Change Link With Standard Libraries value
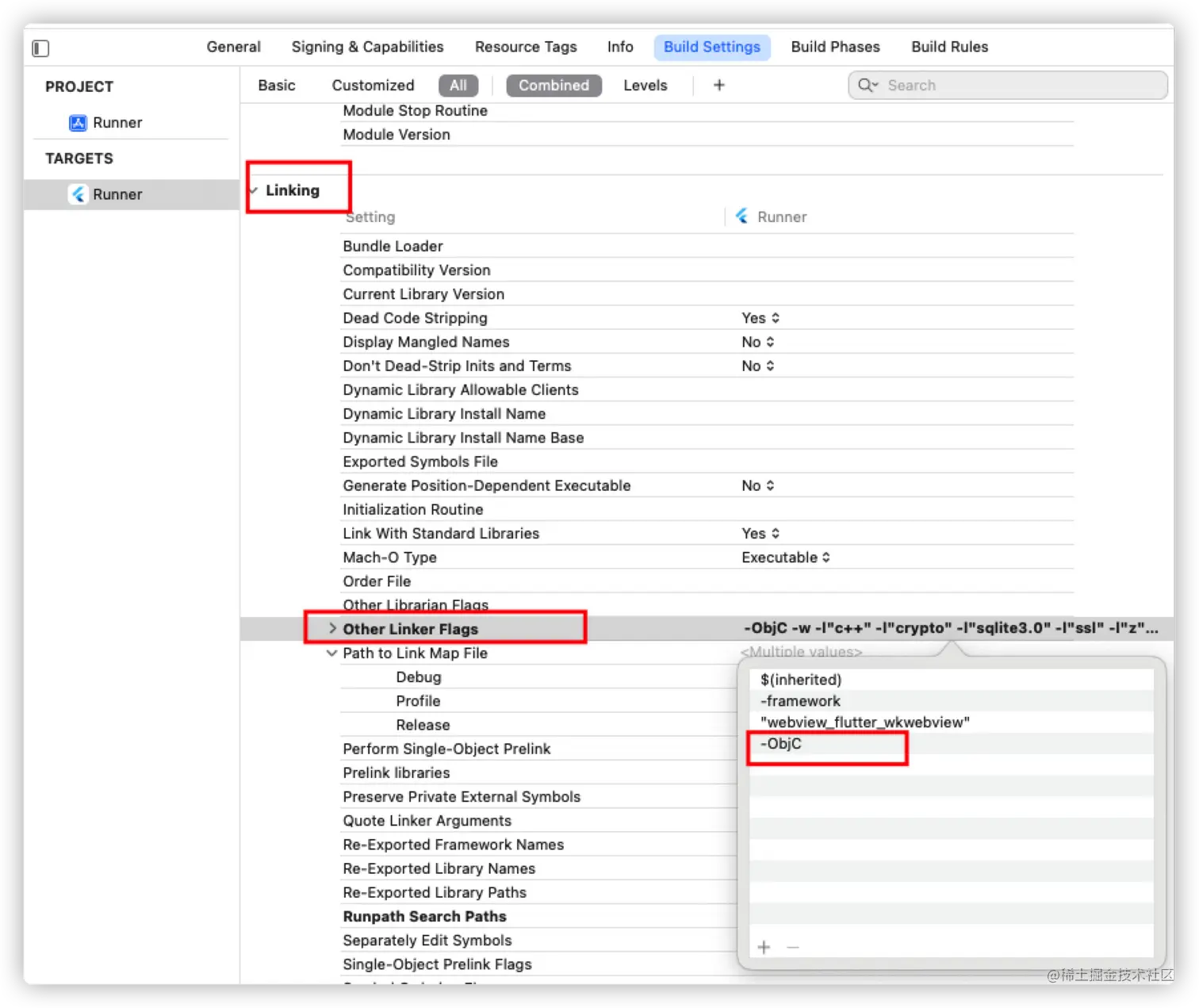Screen dimensions: 1199x1008 [x=760, y=533]
